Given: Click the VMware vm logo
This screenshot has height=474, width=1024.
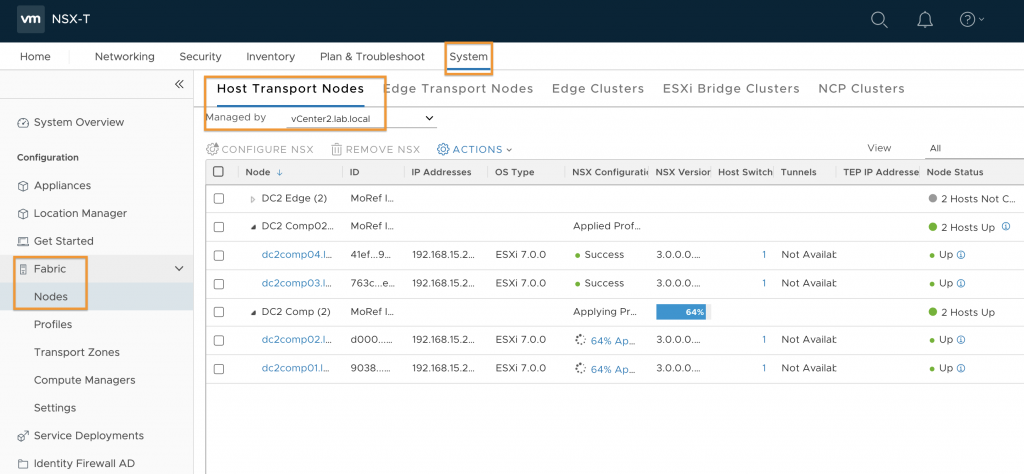Looking at the screenshot, I should pyautogui.click(x=30, y=19).
